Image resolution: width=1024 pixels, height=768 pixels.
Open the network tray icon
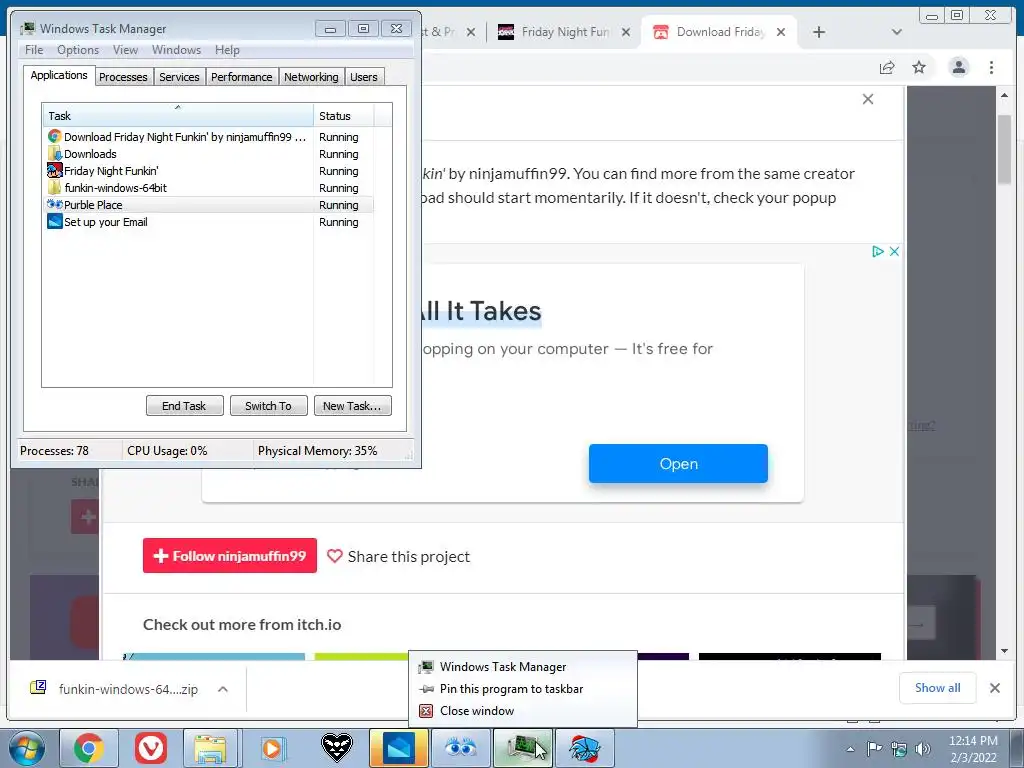[x=899, y=749]
